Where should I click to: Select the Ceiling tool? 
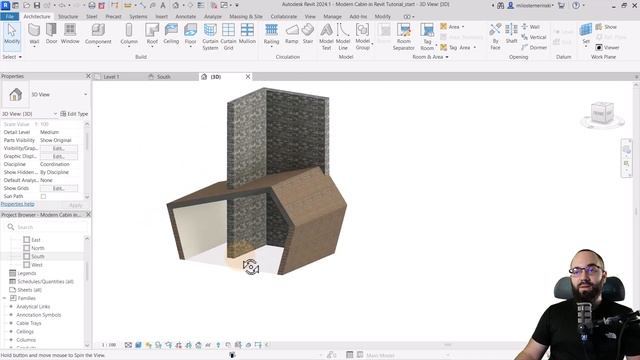coord(171,34)
